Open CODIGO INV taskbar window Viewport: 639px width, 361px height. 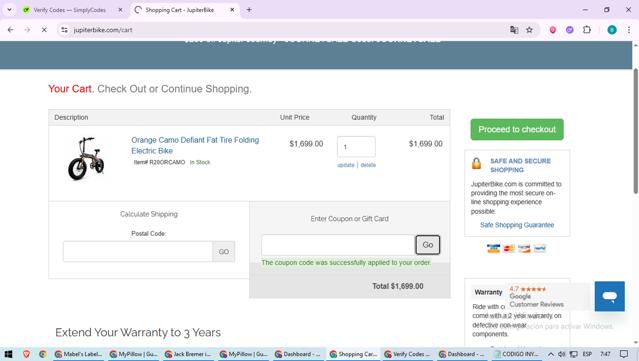[x=518, y=354]
